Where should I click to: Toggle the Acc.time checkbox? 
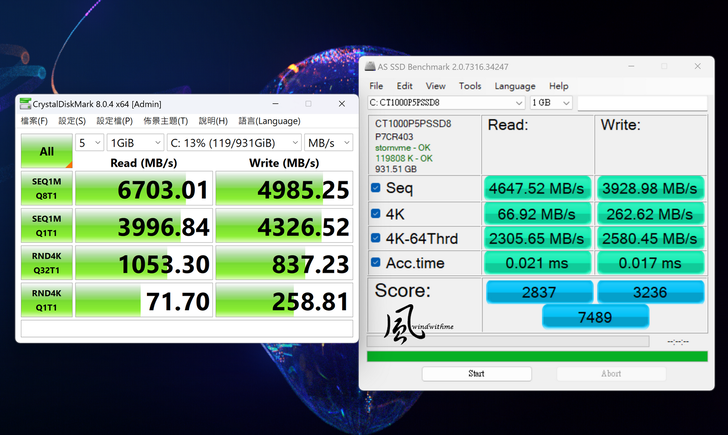coord(376,263)
